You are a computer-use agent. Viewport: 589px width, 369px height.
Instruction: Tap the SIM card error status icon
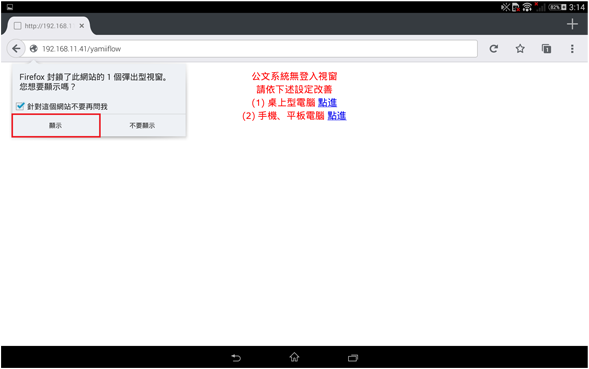pyautogui.click(x=516, y=7)
